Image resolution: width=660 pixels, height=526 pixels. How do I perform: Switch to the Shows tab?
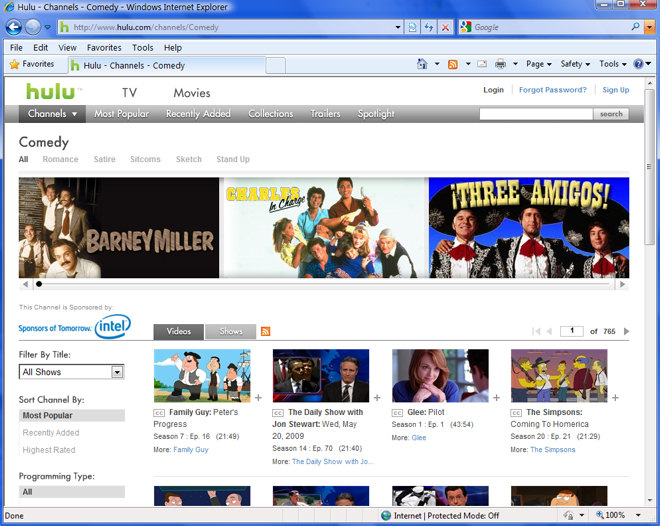point(231,332)
